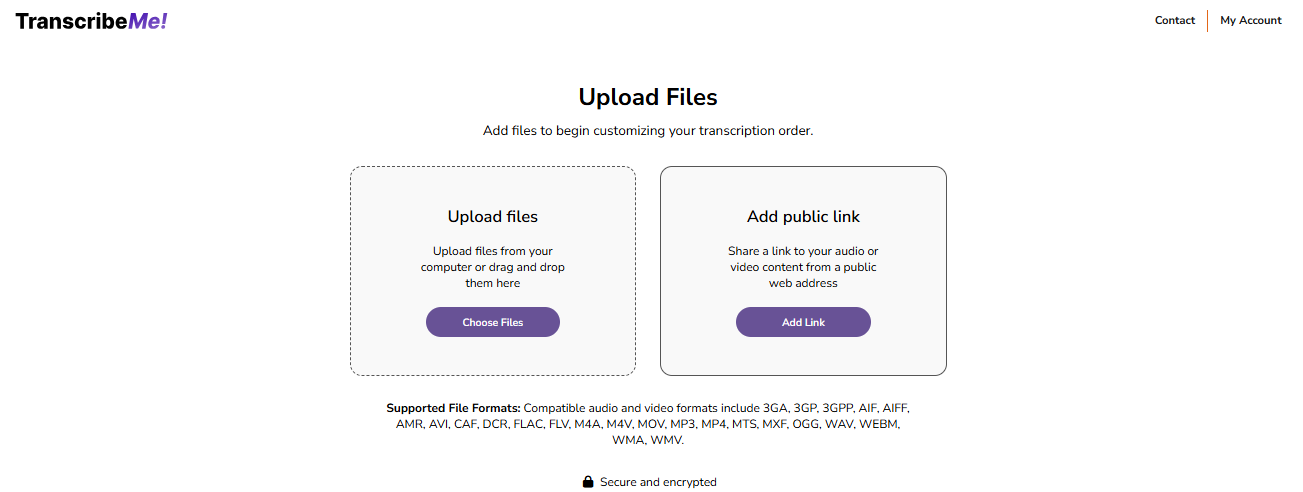
Task: Select the solid-bordered Add public link panel
Action: click(803, 271)
